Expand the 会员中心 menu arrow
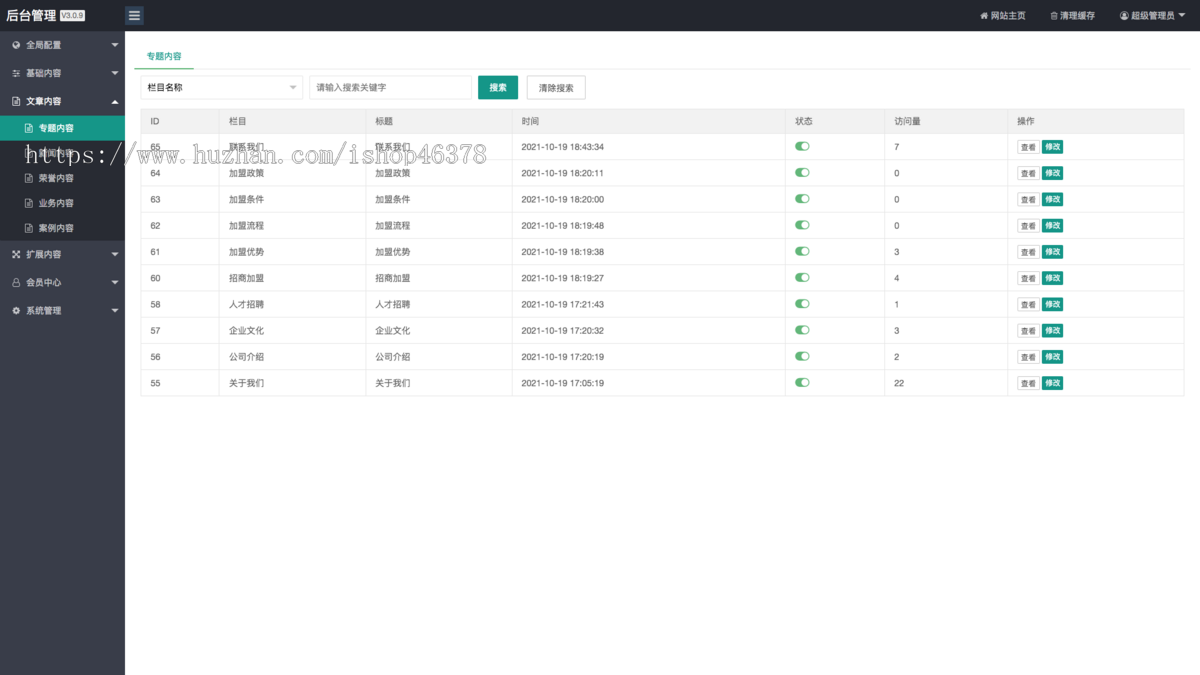1200x675 pixels. tap(115, 283)
